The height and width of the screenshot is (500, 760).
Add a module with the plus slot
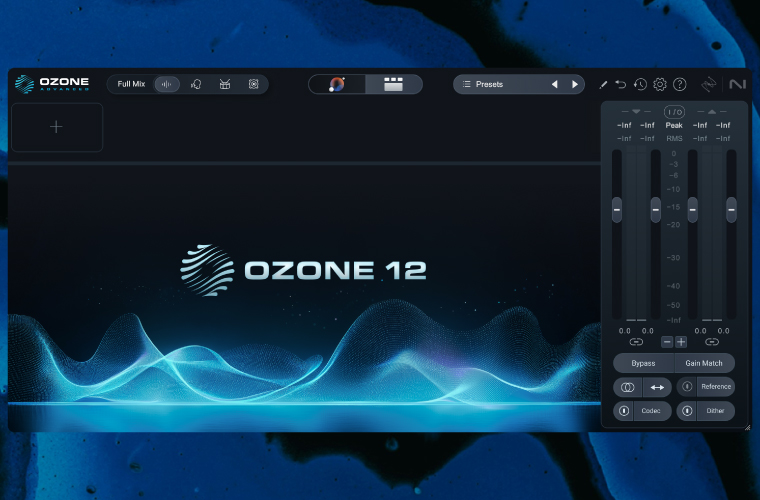click(57, 127)
